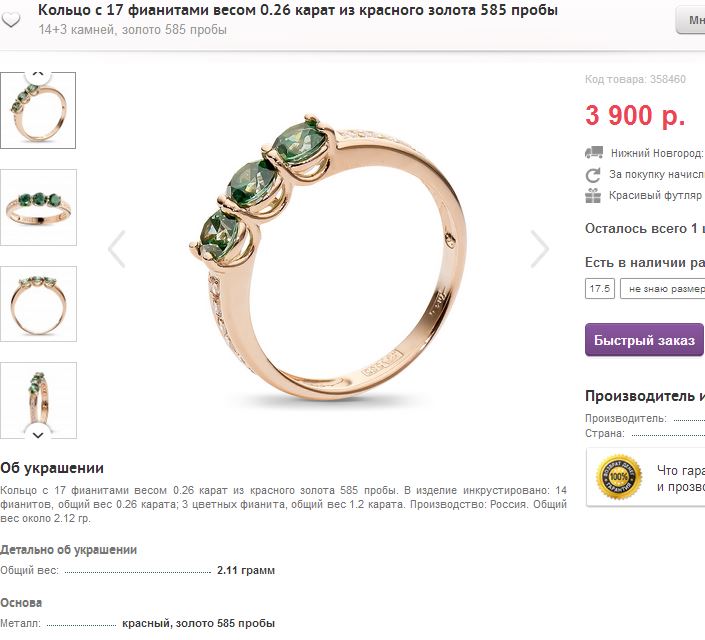The height and width of the screenshot is (640, 705).
Task: Click the delivery truck icon
Action: tap(593, 152)
